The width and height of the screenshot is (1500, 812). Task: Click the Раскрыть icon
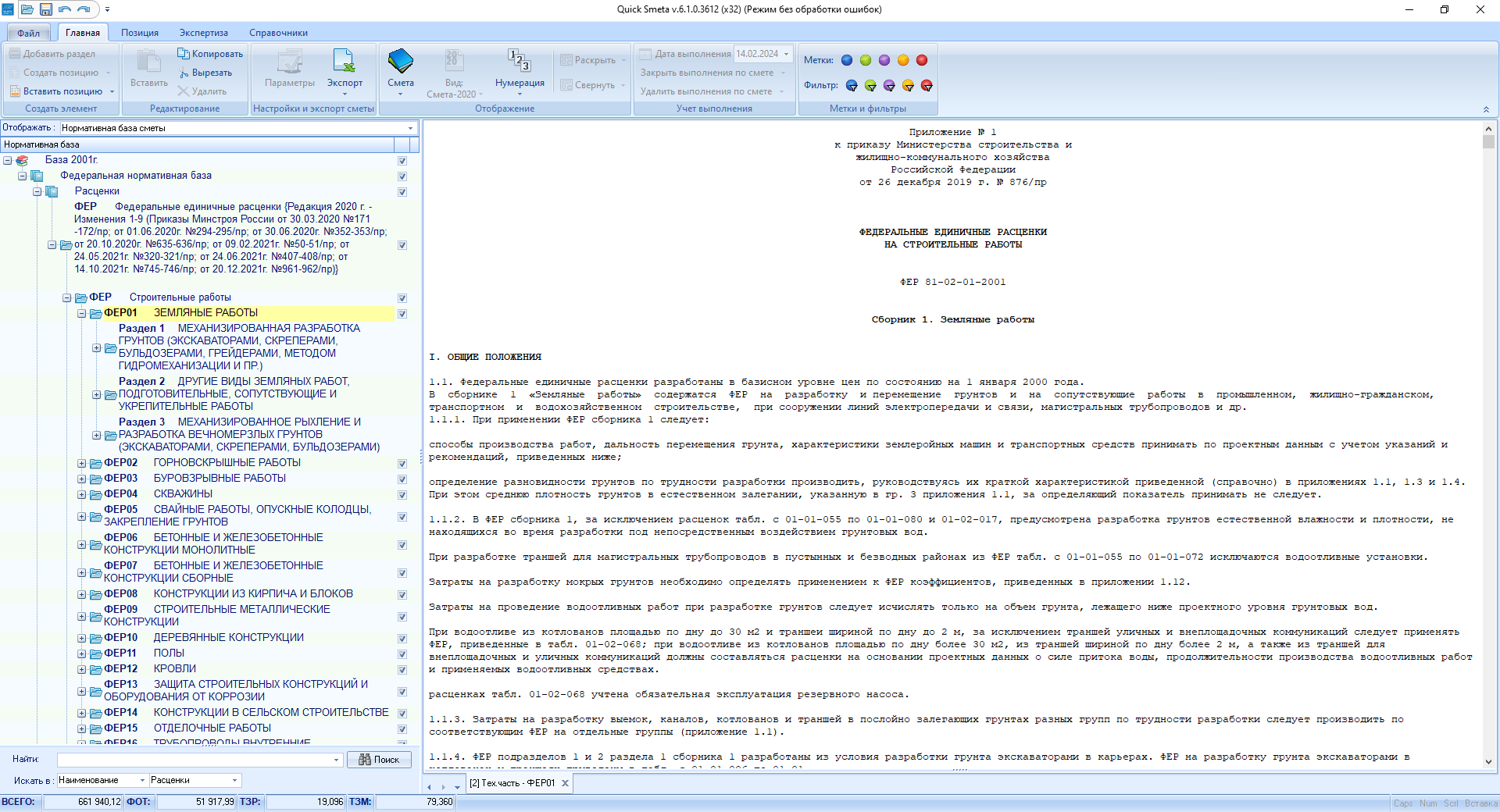tap(566, 60)
